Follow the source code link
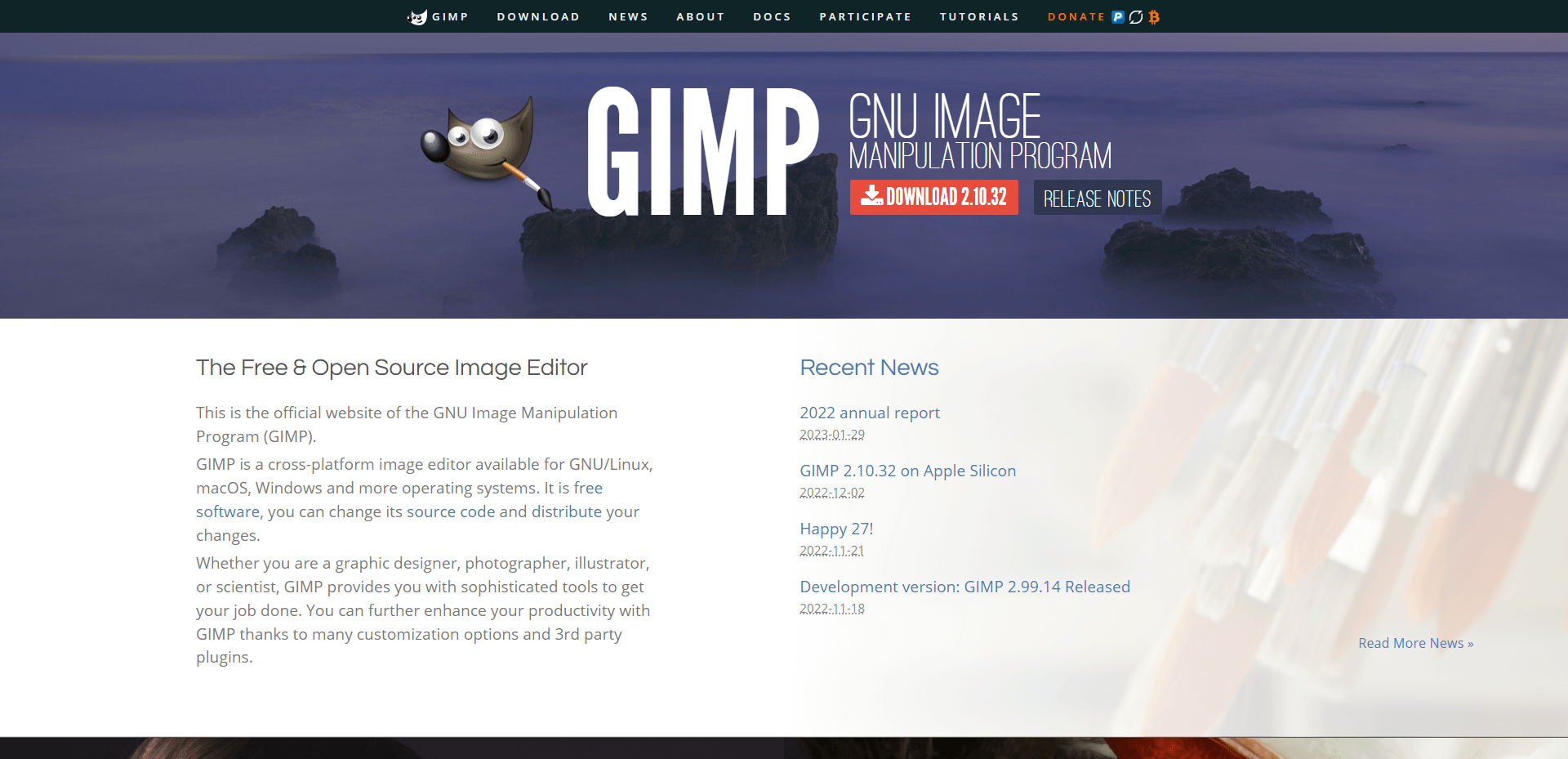Screen dimensions: 1568x759 coord(451,511)
